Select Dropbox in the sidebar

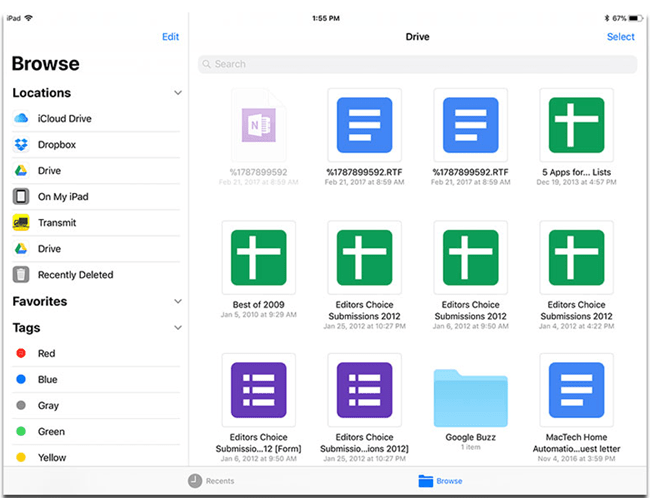(x=56, y=145)
